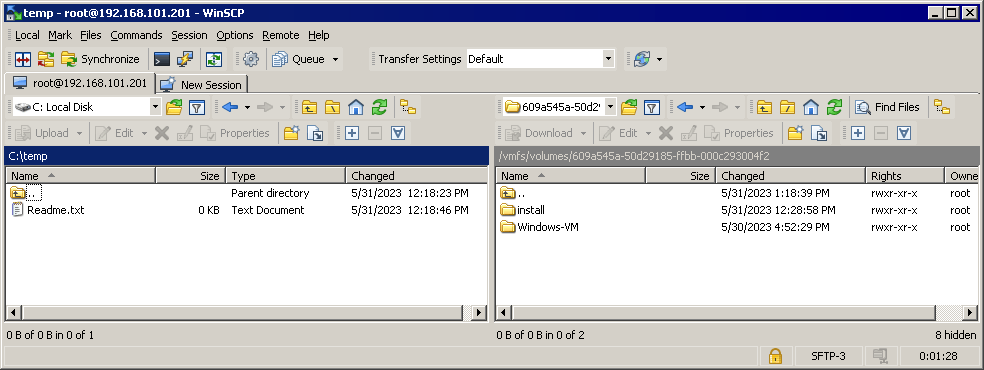Refresh the local panel

379,107
